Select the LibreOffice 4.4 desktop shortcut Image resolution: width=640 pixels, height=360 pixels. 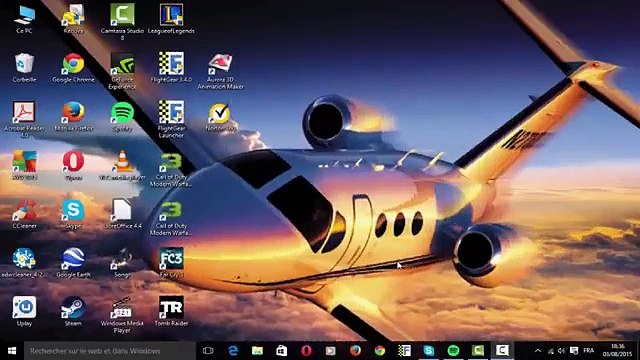tap(122, 214)
